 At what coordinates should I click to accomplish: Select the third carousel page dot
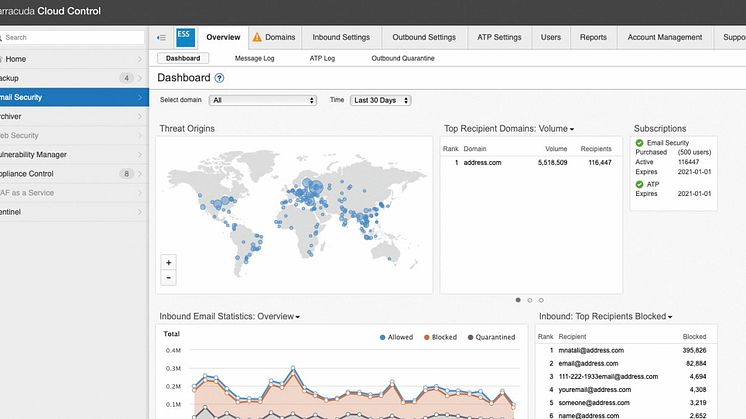click(541, 300)
